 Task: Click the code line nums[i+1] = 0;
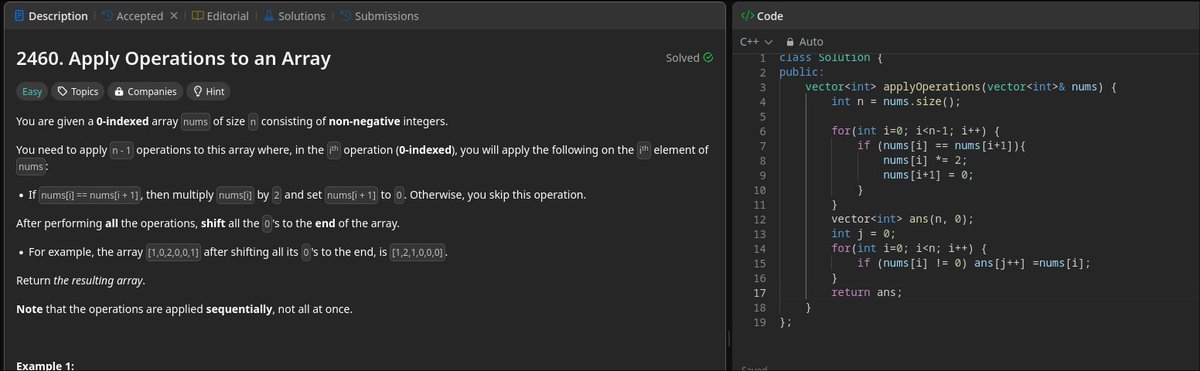click(x=928, y=175)
